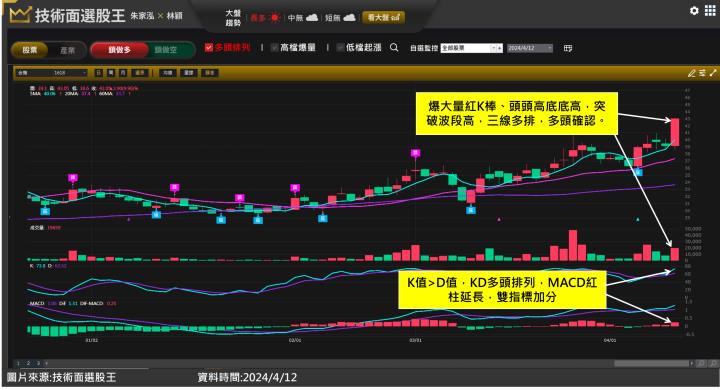Open the apps grid menu icon
Image resolution: width=720 pixels, height=390 pixels.
point(710,11)
